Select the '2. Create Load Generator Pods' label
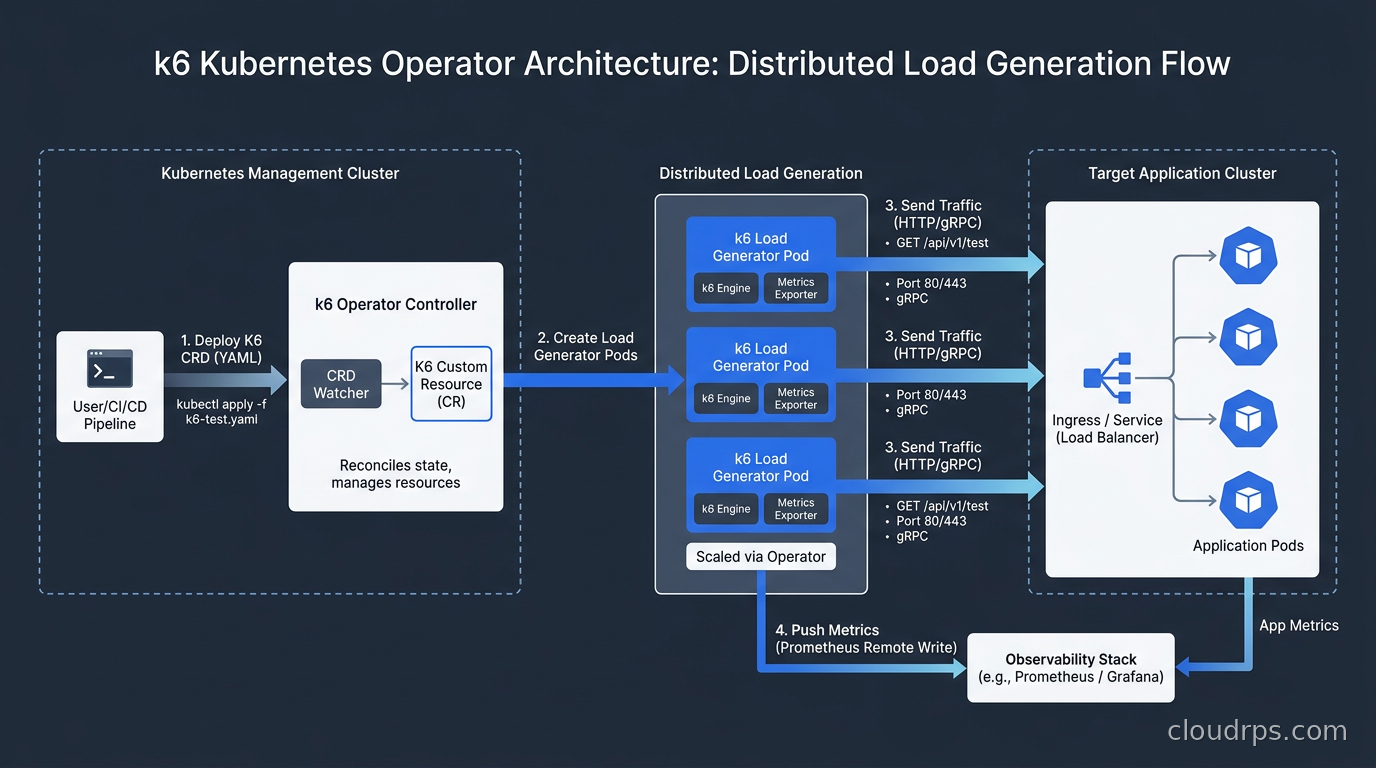 pyautogui.click(x=586, y=346)
